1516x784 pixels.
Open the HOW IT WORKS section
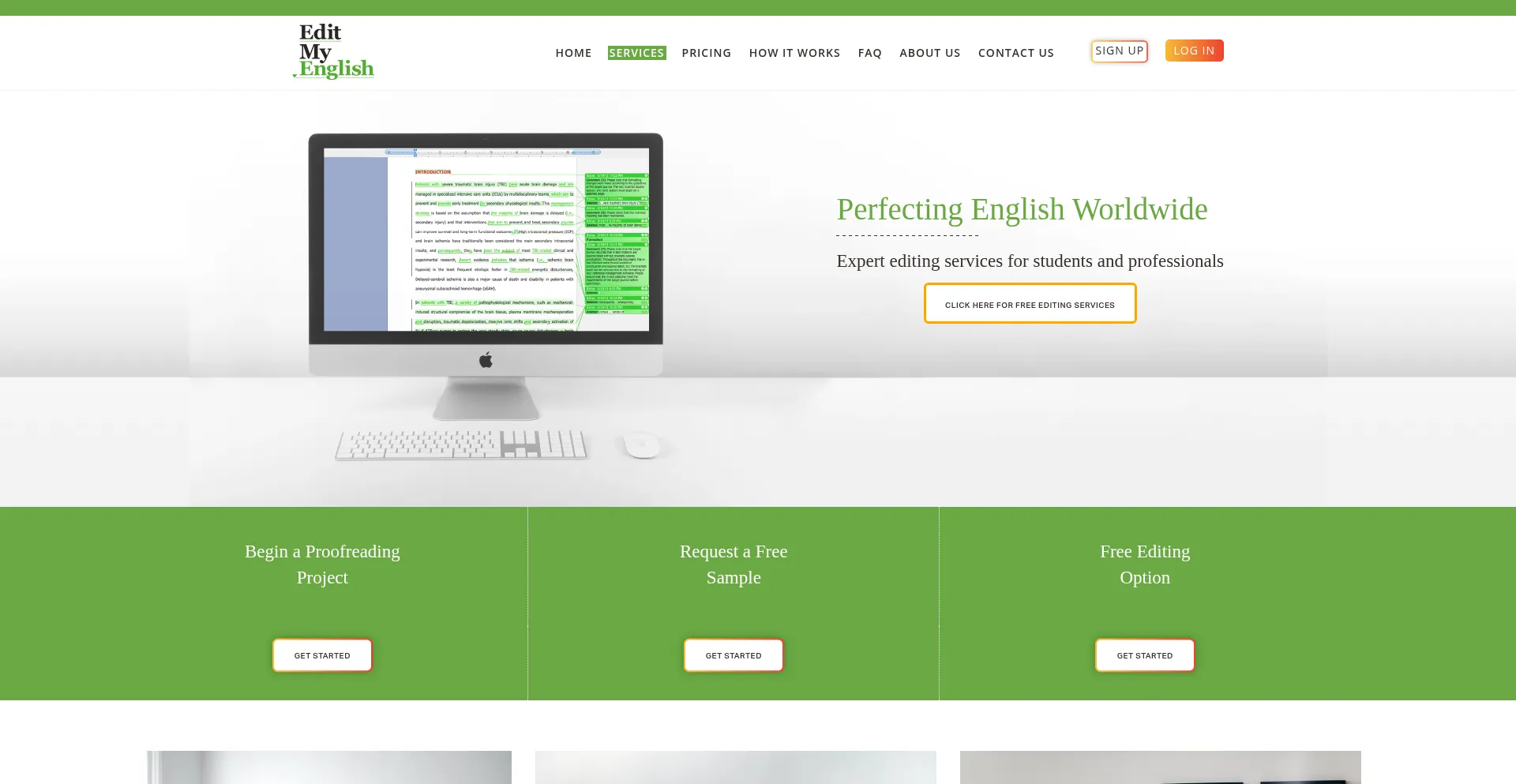[794, 53]
